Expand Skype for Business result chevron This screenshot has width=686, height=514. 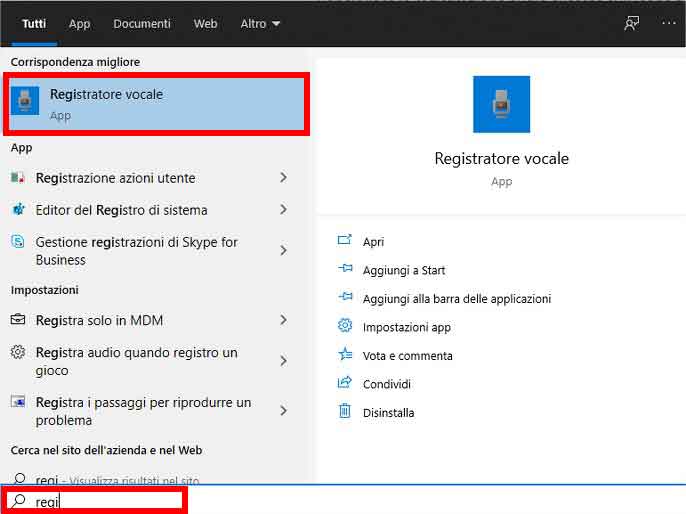(x=284, y=250)
